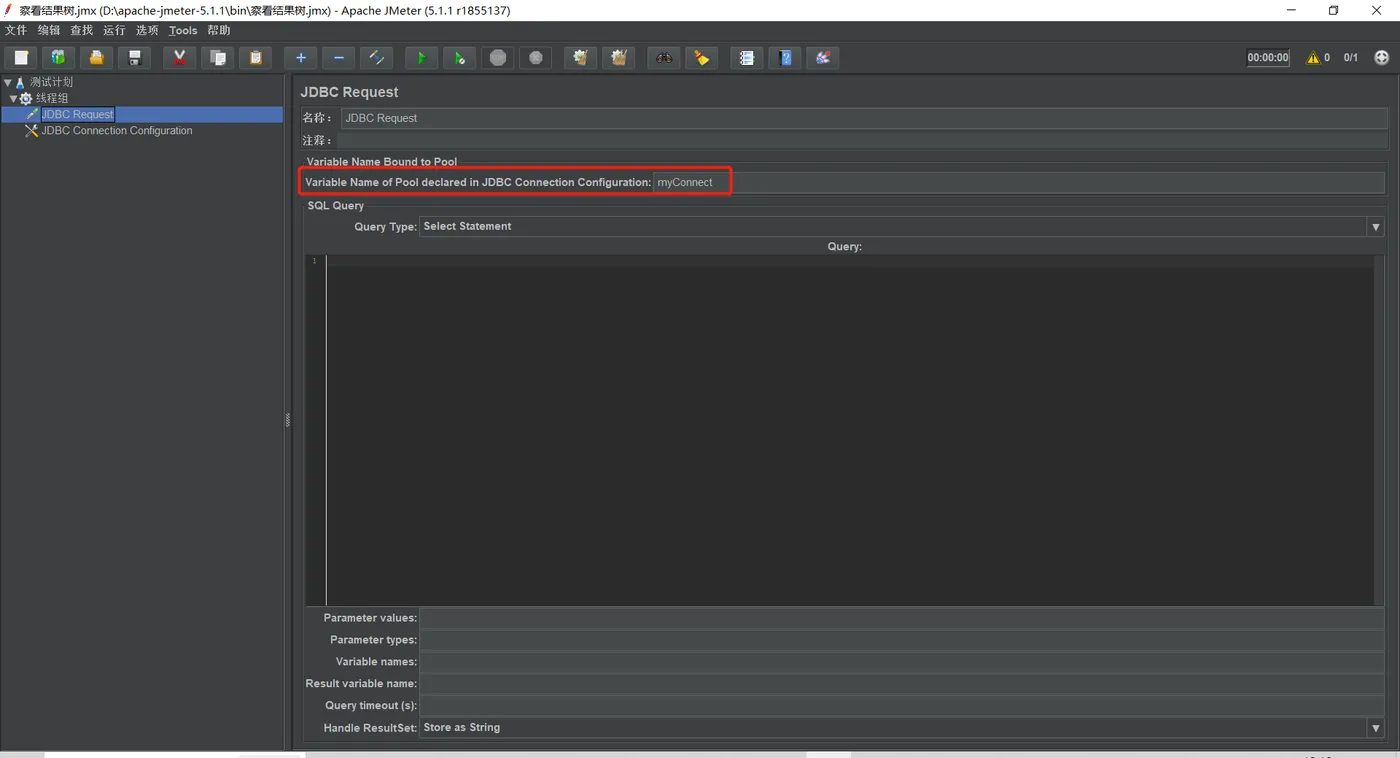Open the 编辑 menu
Screen dimensions: 1400x758
tap(49, 30)
